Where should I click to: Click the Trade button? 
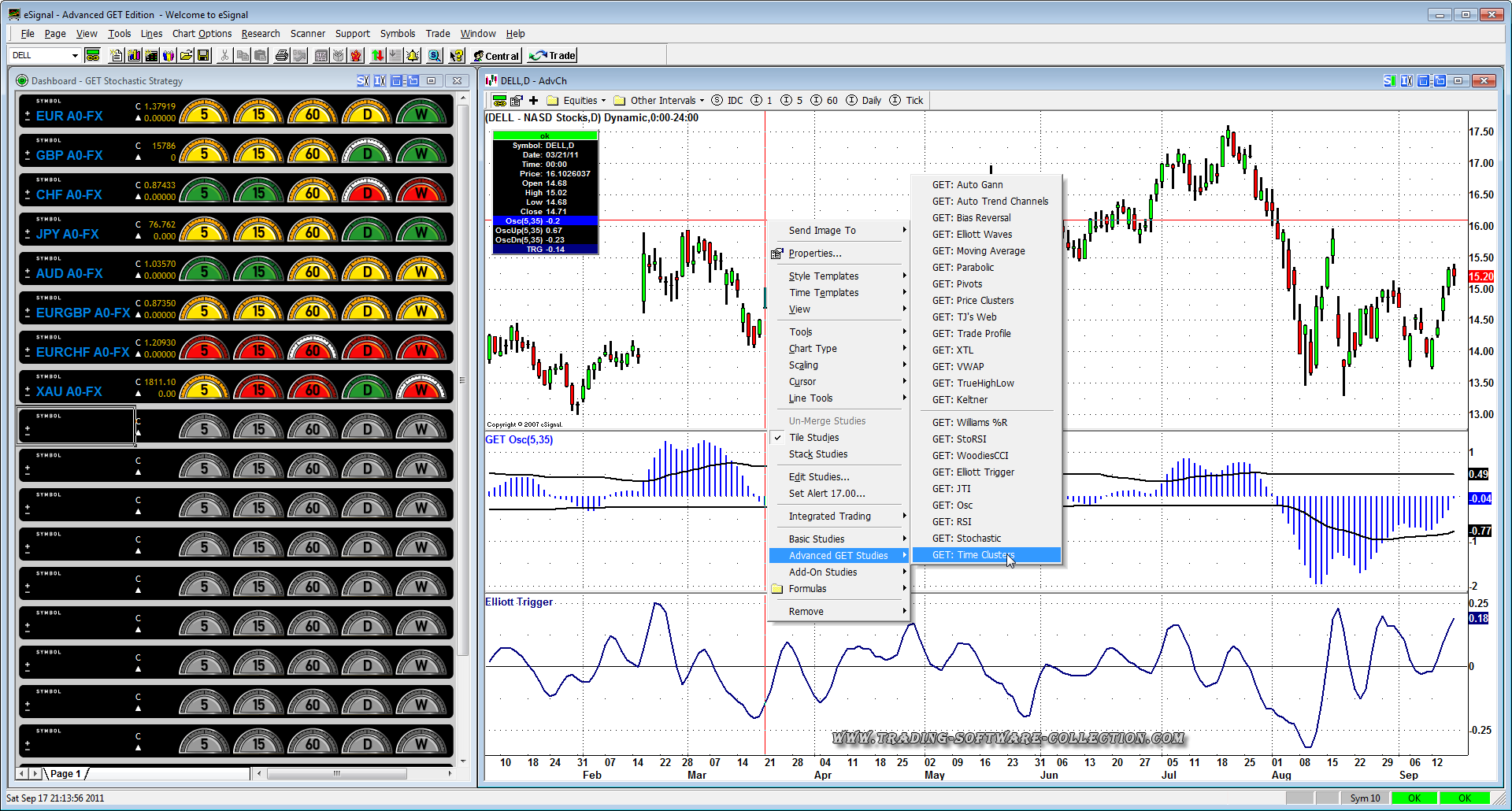tap(553, 56)
